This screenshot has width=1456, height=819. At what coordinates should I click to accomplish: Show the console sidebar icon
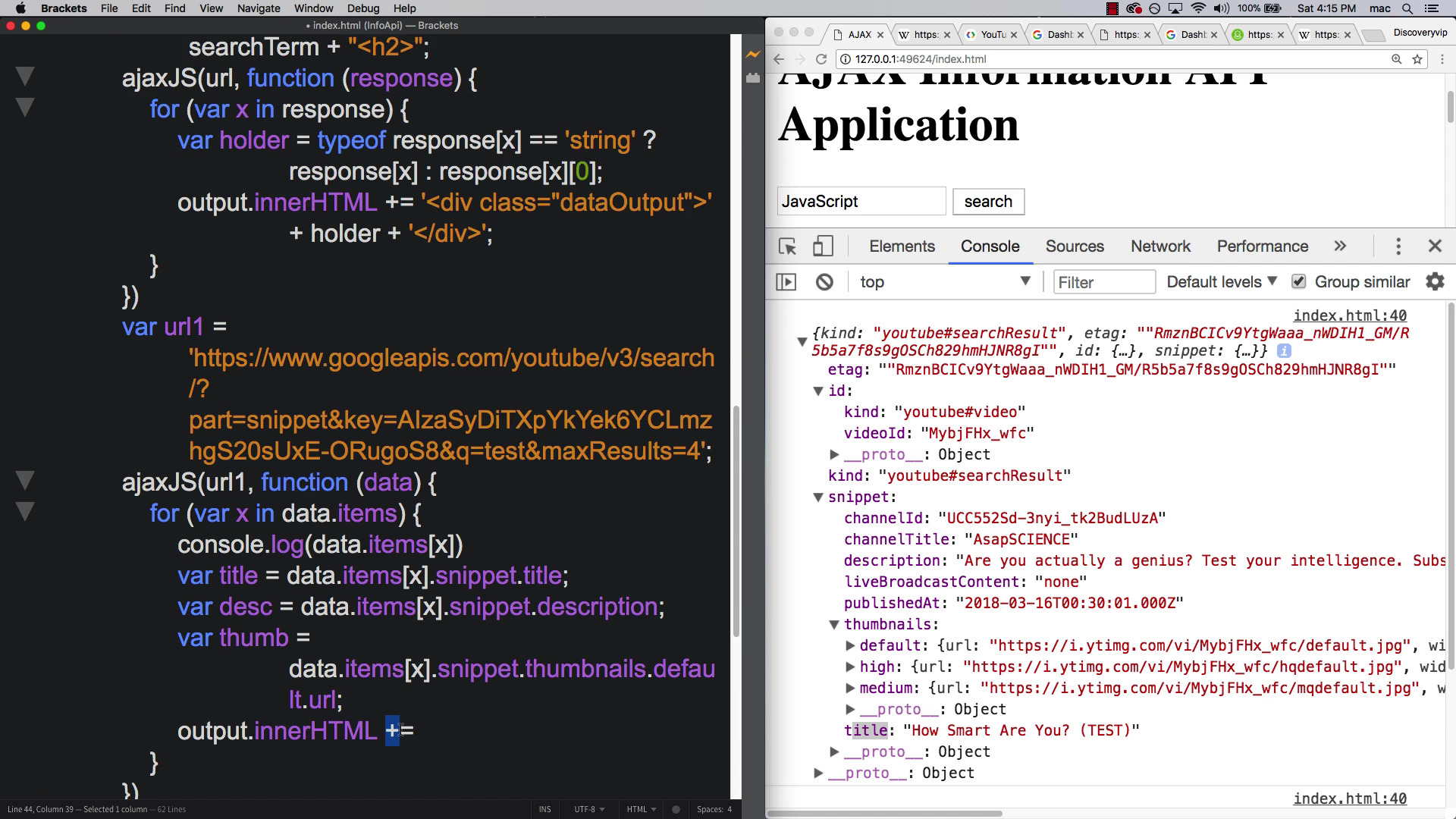point(786,282)
